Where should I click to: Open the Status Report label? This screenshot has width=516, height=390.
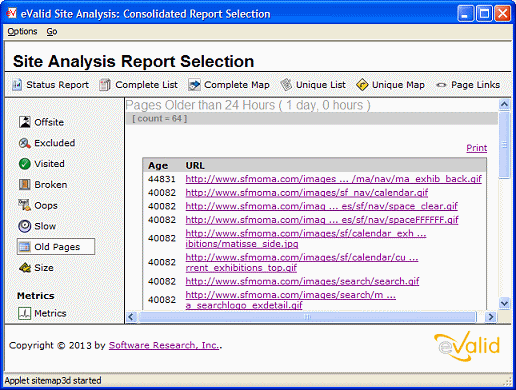click(58, 85)
